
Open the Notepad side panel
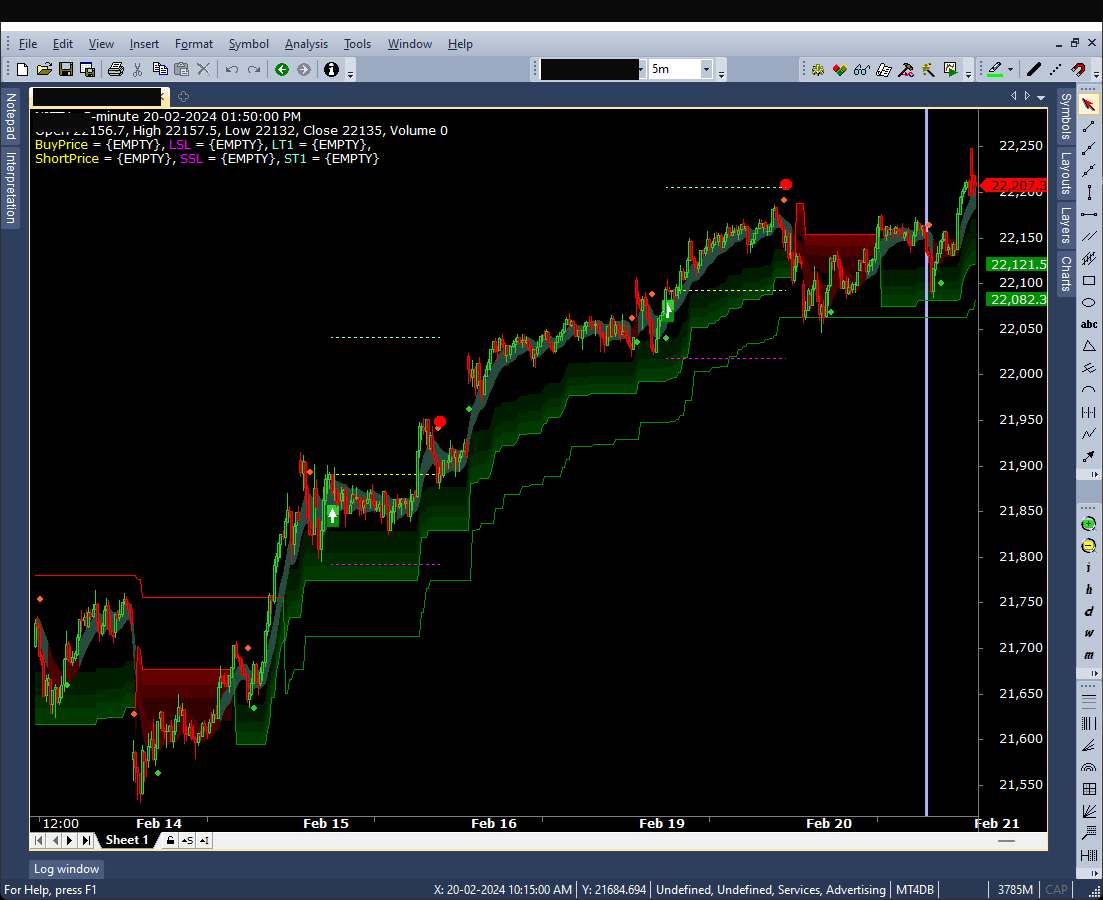(11, 116)
